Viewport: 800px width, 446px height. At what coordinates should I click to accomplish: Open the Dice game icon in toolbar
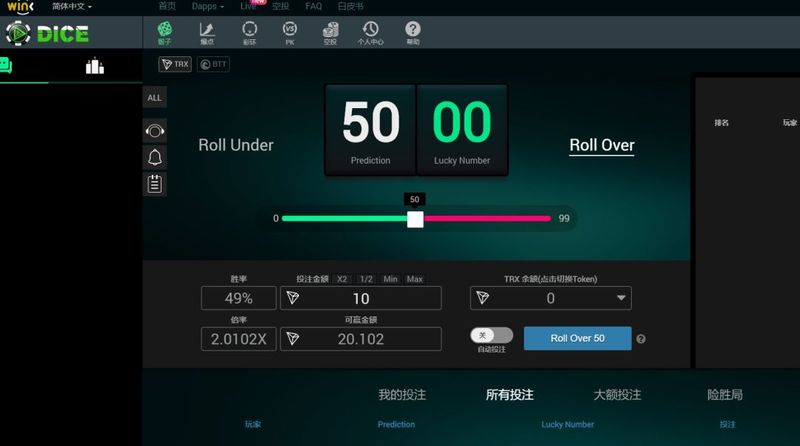tap(164, 33)
